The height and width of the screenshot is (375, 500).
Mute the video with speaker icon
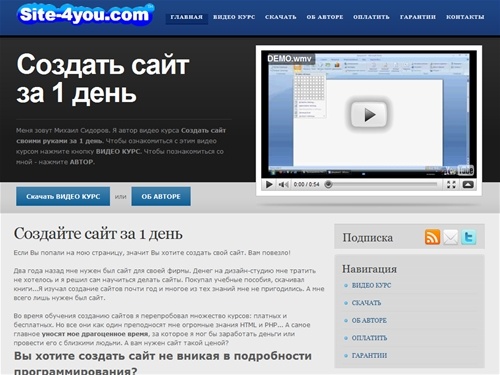pyautogui.click(x=283, y=184)
